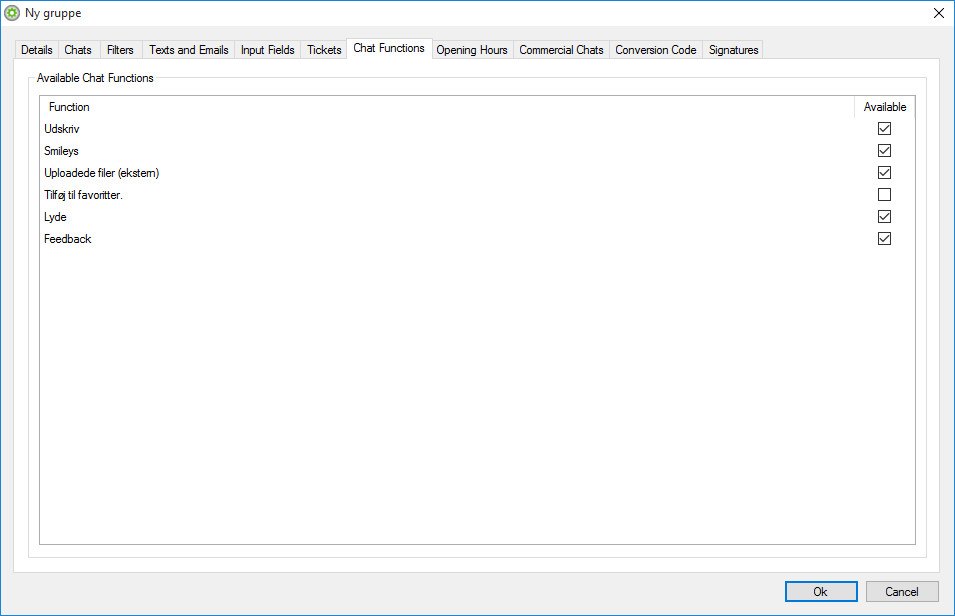Select the Texts and Emails tab
This screenshot has width=955, height=616.
coord(189,50)
